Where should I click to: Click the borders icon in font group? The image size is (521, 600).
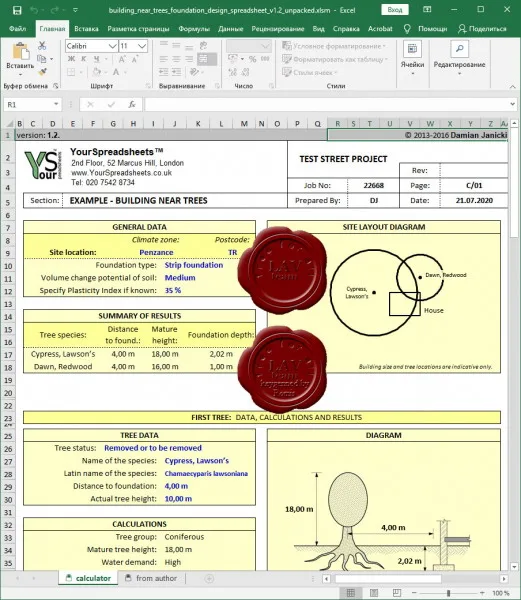[x=71, y=72]
